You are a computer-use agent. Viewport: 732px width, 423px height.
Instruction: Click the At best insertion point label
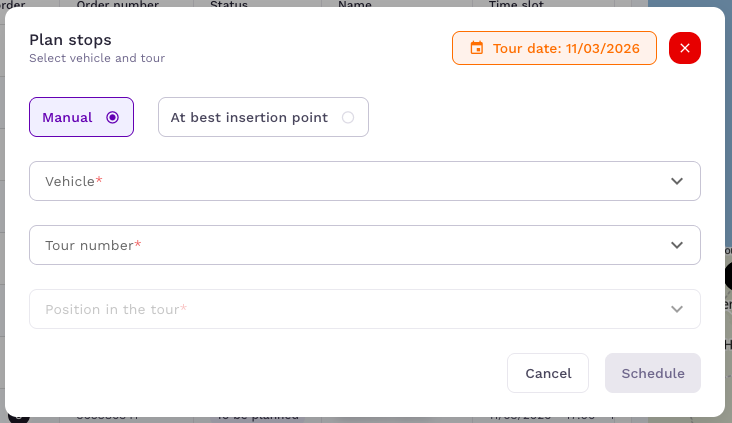(x=249, y=117)
